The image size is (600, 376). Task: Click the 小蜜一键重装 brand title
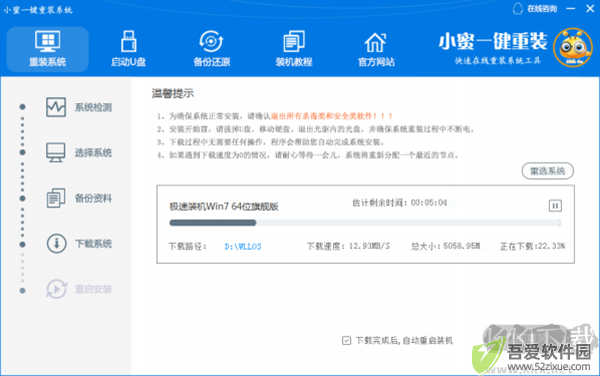[493, 41]
